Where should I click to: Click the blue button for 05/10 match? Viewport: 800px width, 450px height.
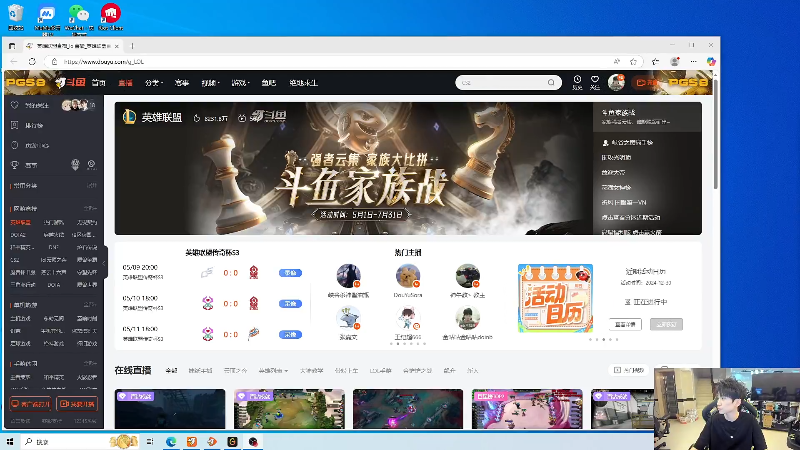[290, 304]
